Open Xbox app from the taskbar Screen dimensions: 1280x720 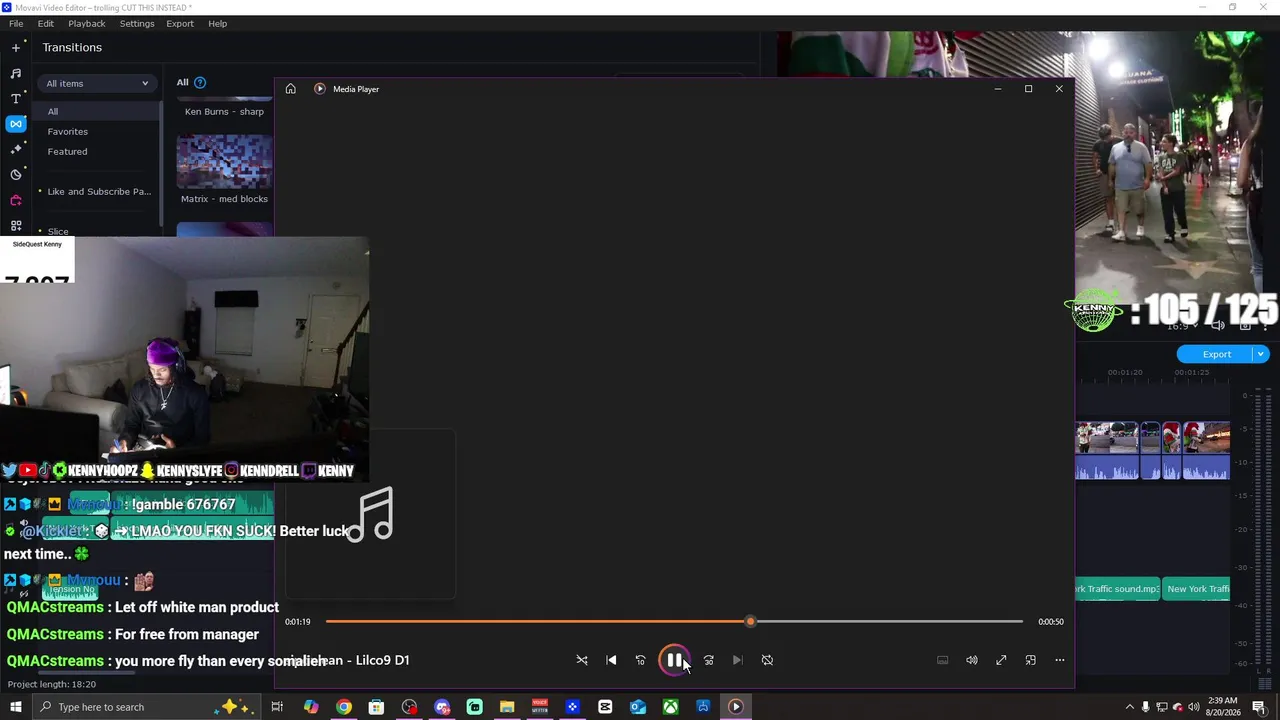coord(670,707)
